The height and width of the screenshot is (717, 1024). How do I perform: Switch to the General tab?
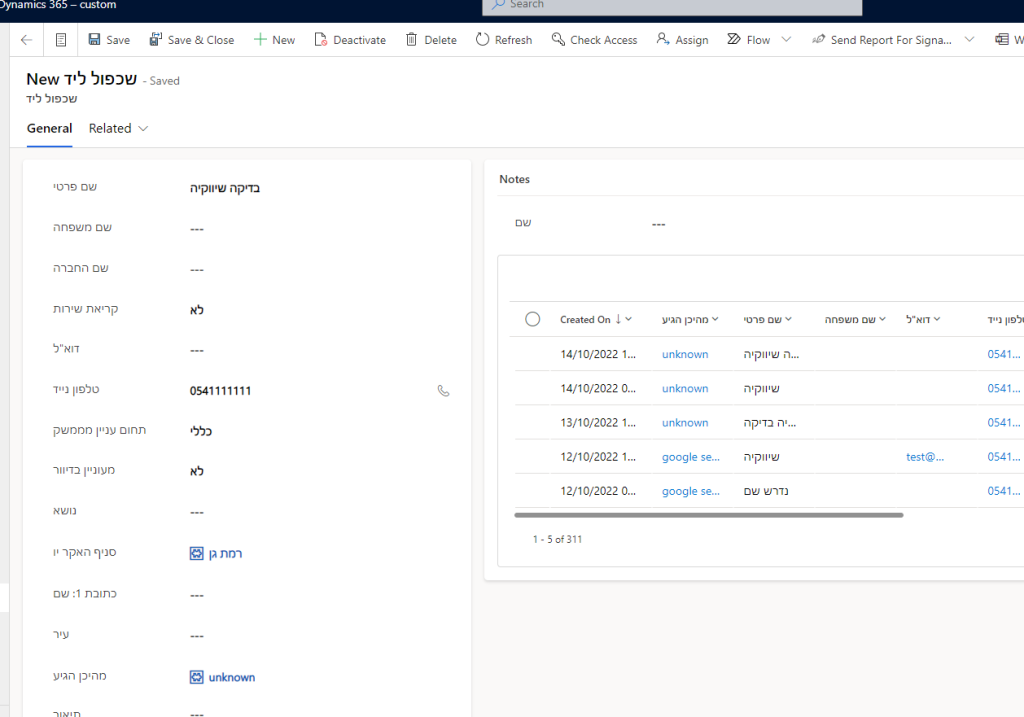pyautogui.click(x=49, y=128)
